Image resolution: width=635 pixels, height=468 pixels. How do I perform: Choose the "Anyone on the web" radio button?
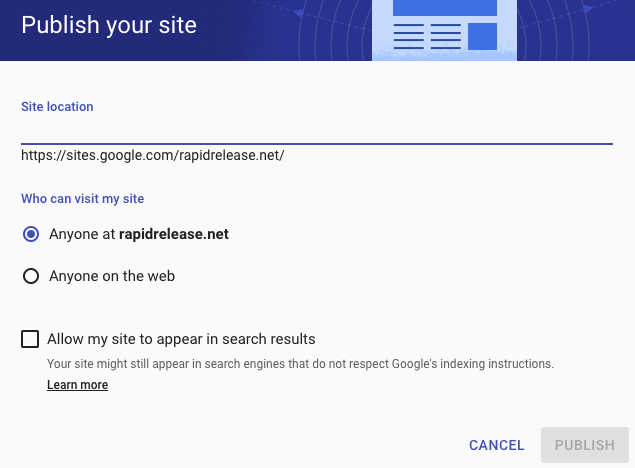point(31,276)
